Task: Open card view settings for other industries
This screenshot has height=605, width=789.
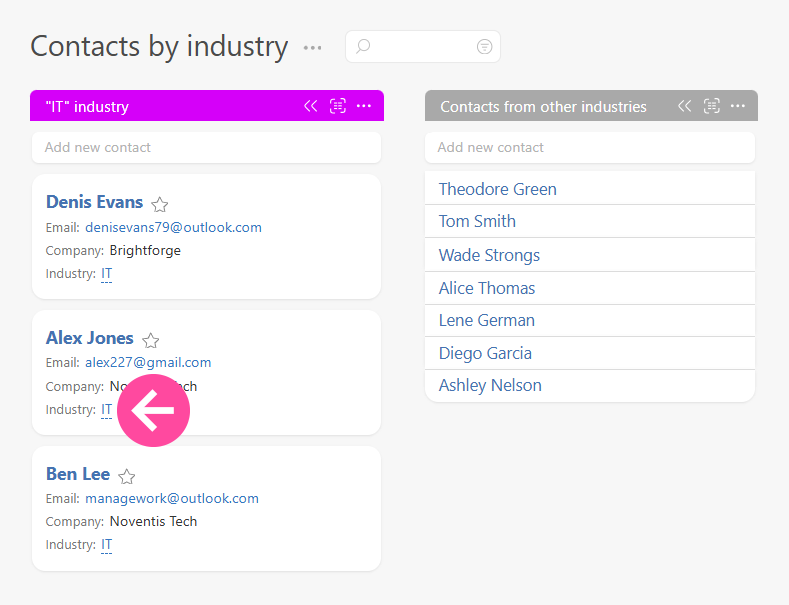Action: coord(712,106)
